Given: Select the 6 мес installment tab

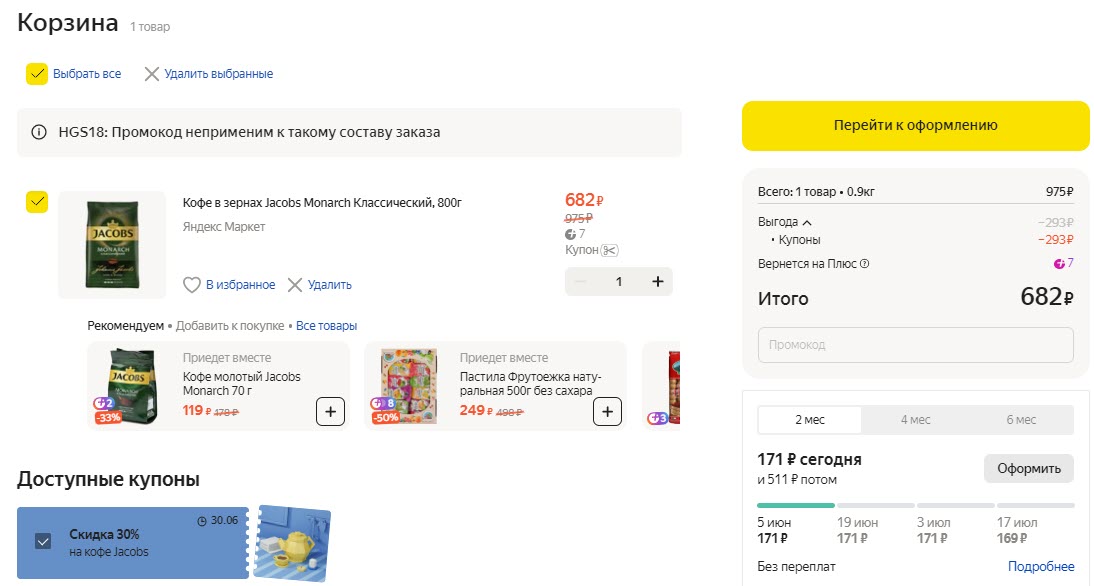Looking at the screenshot, I should click(1020, 420).
